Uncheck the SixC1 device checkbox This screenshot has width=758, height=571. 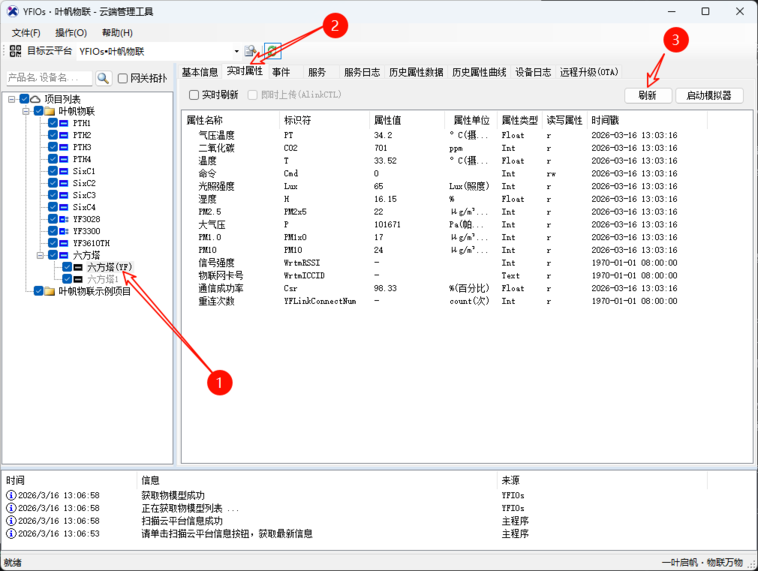pyautogui.click(x=53, y=171)
